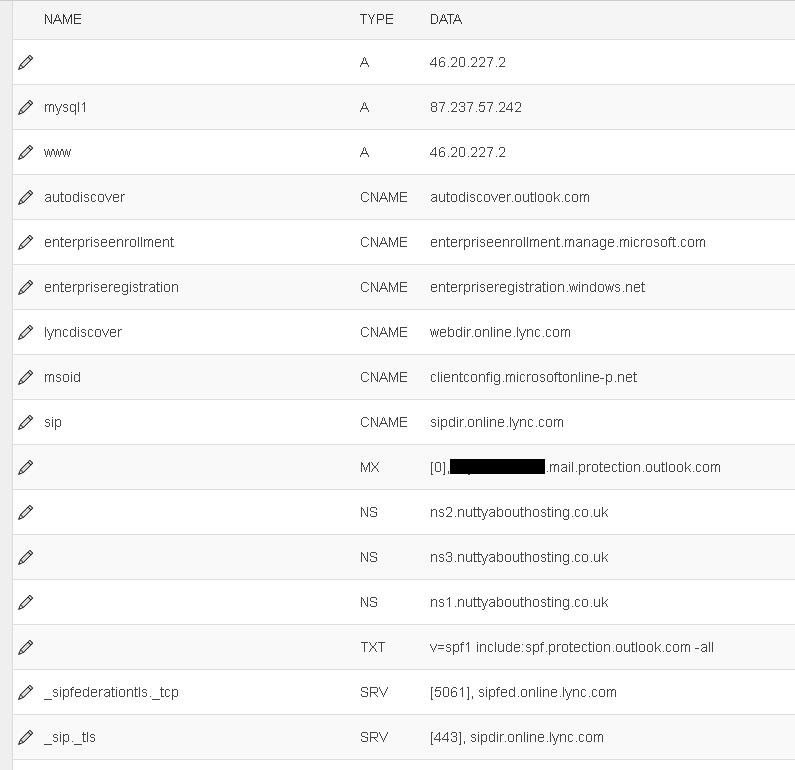The width and height of the screenshot is (795, 770).
Task: Edit the autodiscover CNAME record
Action: click(x=25, y=197)
